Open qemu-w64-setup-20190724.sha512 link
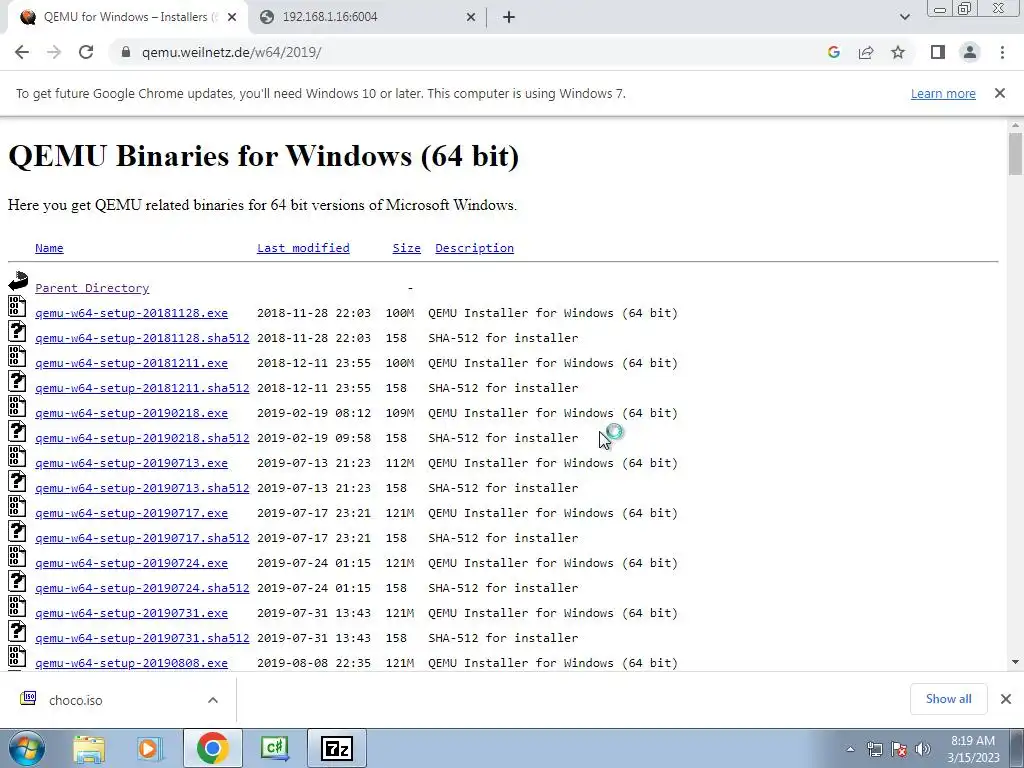This screenshot has height=768, width=1024. 142,588
